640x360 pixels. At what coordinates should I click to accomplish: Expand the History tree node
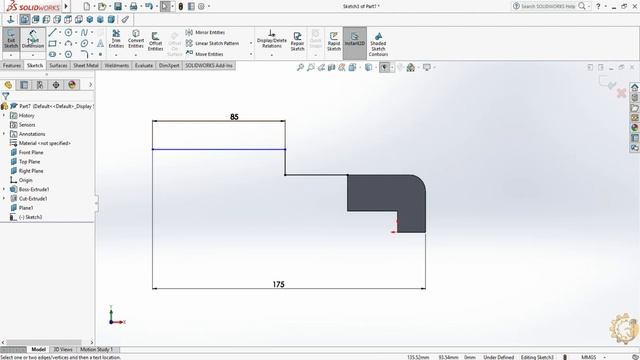[x=4, y=116]
